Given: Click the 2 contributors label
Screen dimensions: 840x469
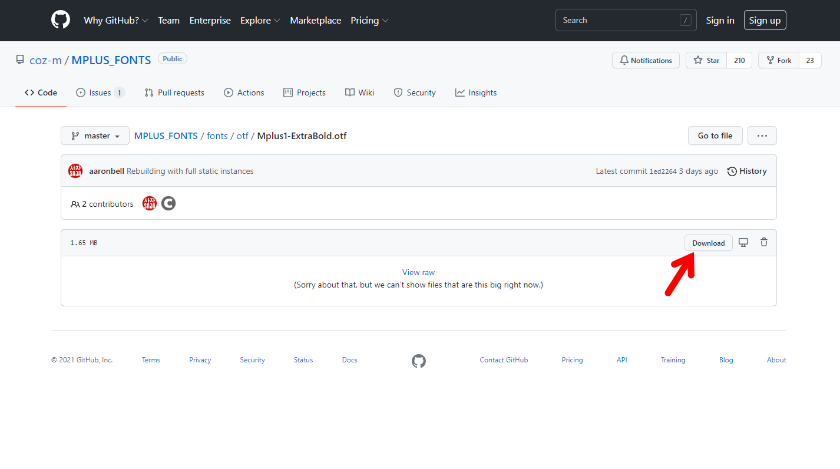Looking at the screenshot, I should point(102,204).
